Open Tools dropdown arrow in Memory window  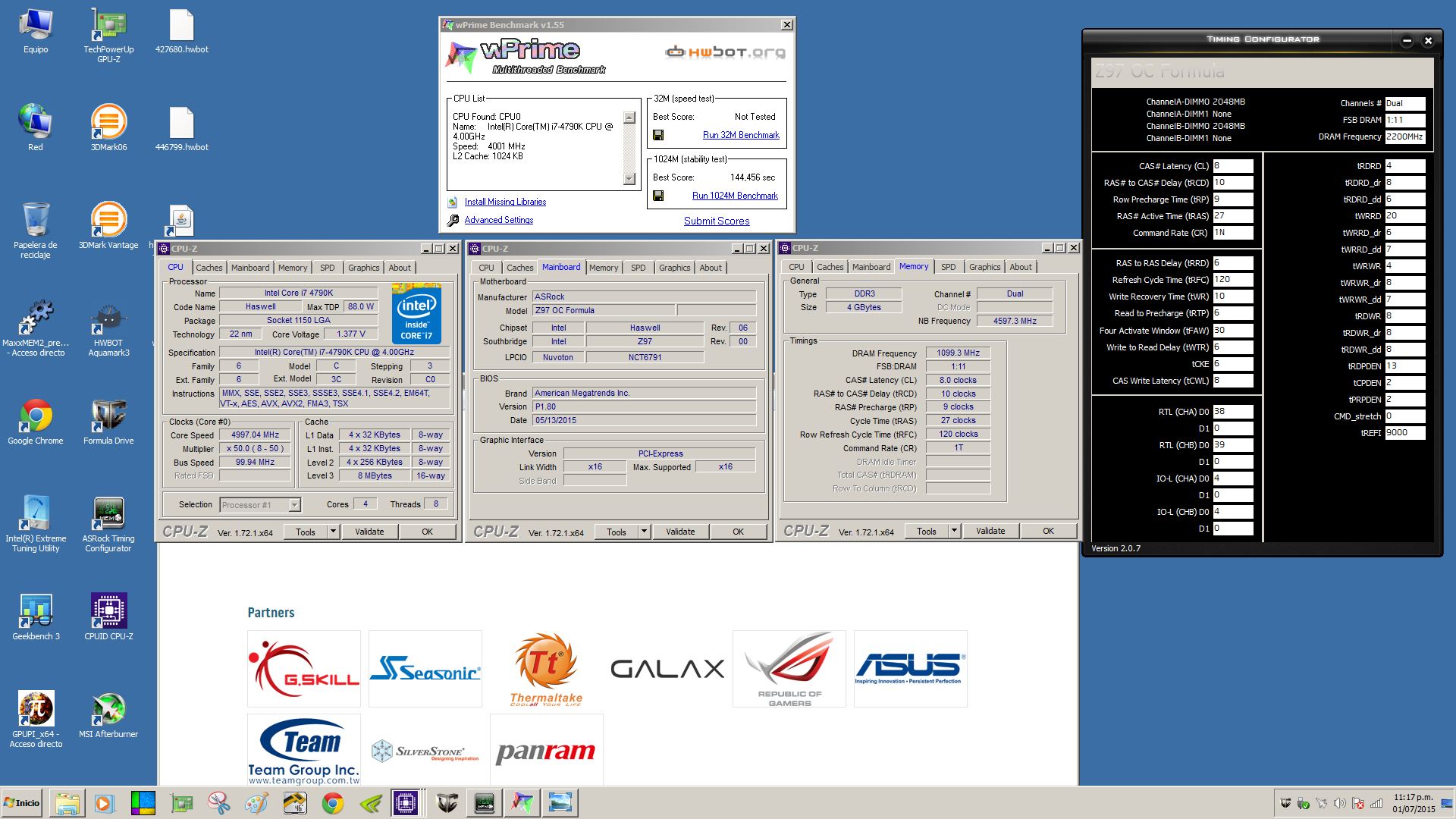click(x=954, y=531)
